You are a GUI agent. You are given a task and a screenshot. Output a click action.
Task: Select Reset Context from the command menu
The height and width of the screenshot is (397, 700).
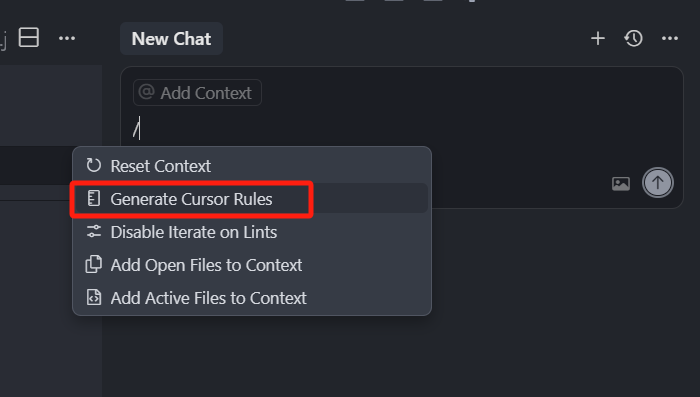(252, 166)
